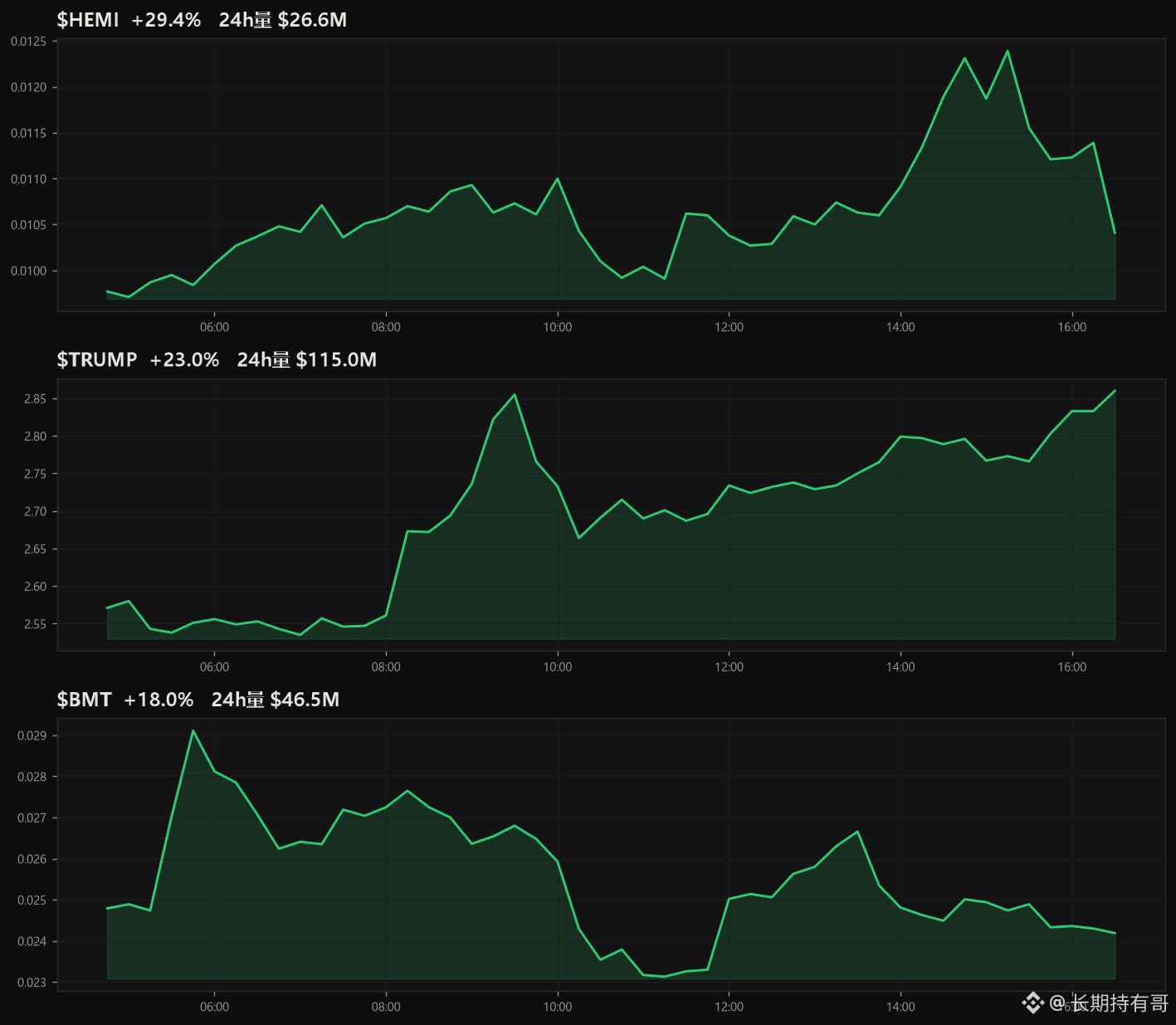The height and width of the screenshot is (1025, 1176).
Task: Select the 0.0105 price axis label
Action: (x=29, y=225)
